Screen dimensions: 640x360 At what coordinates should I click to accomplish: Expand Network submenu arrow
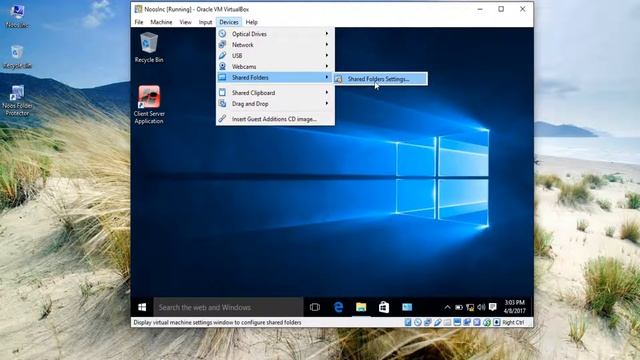tap(327, 44)
